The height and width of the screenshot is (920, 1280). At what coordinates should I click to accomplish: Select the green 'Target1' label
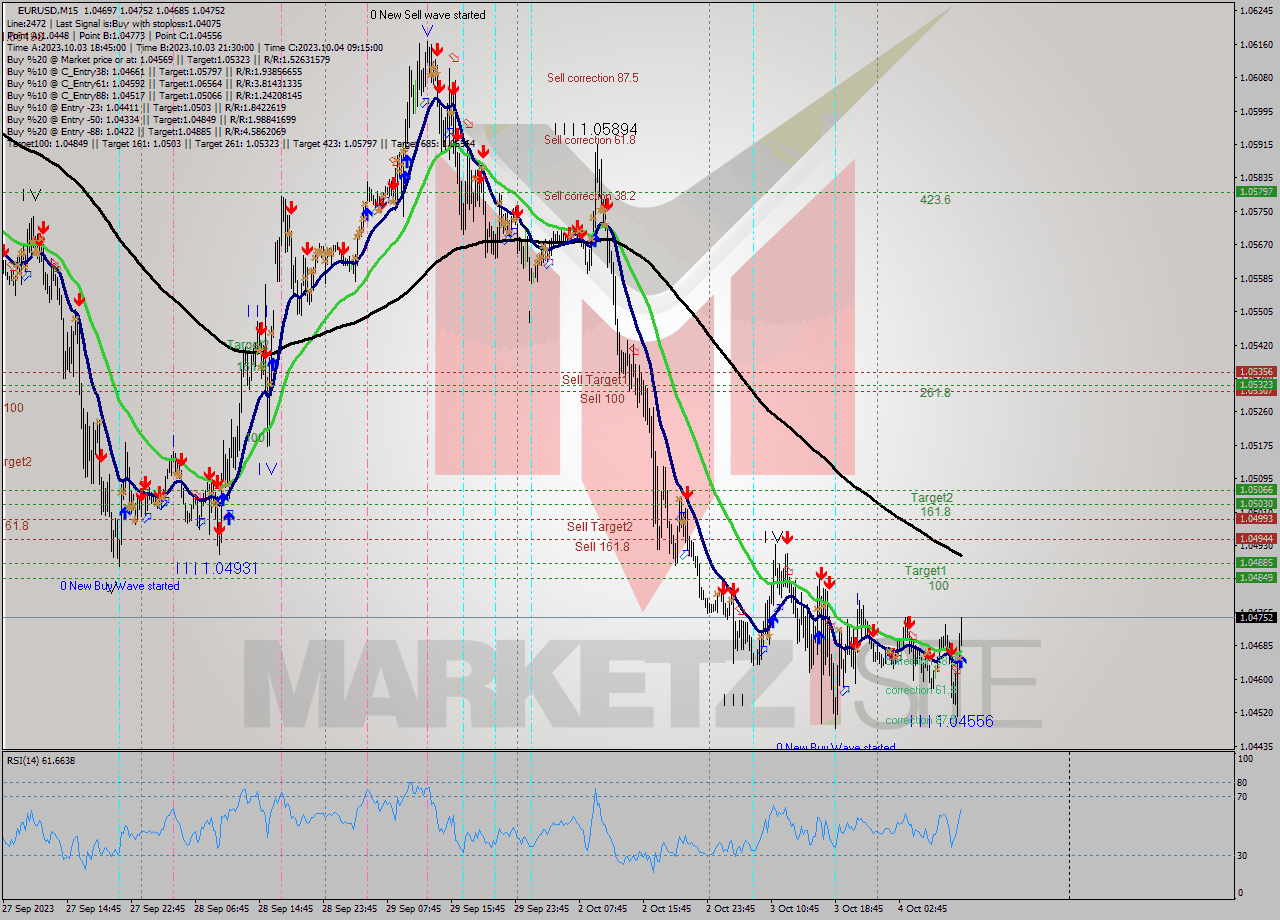925,571
